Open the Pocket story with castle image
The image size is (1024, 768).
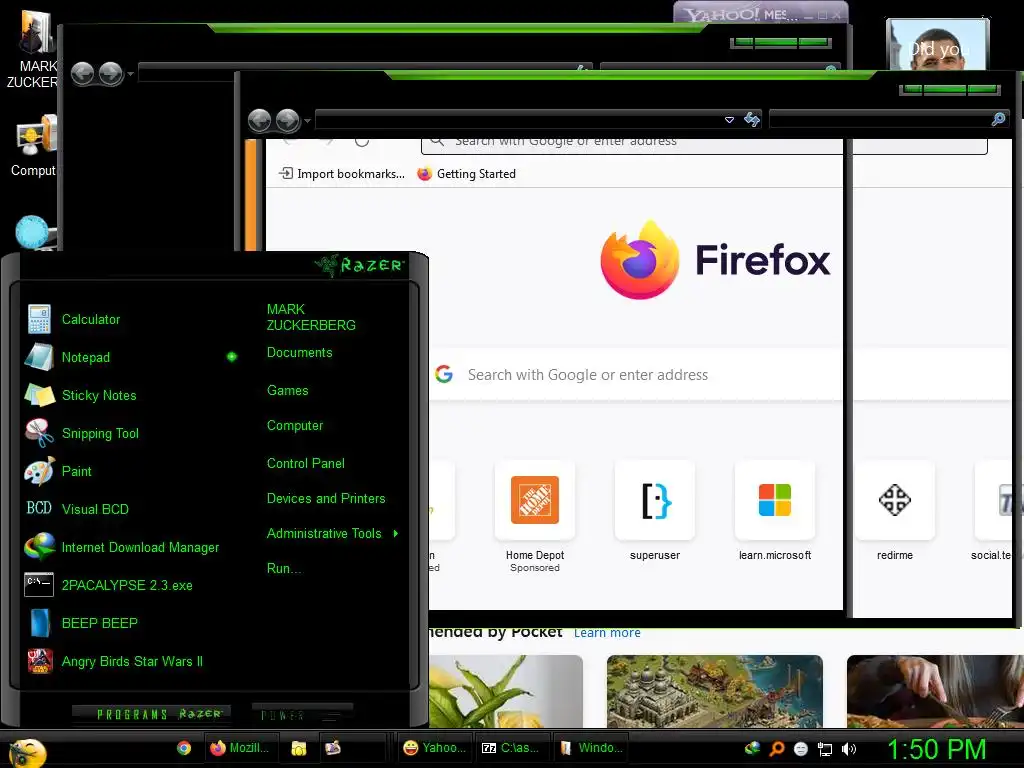point(714,692)
